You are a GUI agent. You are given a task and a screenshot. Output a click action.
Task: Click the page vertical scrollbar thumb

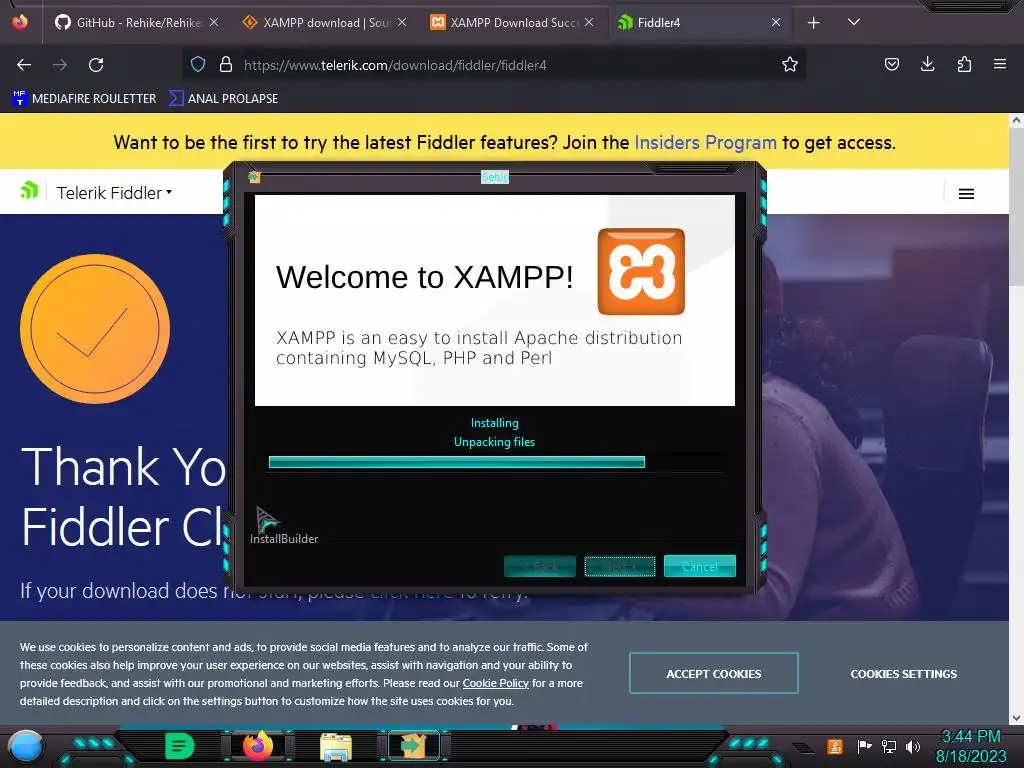[1016, 206]
